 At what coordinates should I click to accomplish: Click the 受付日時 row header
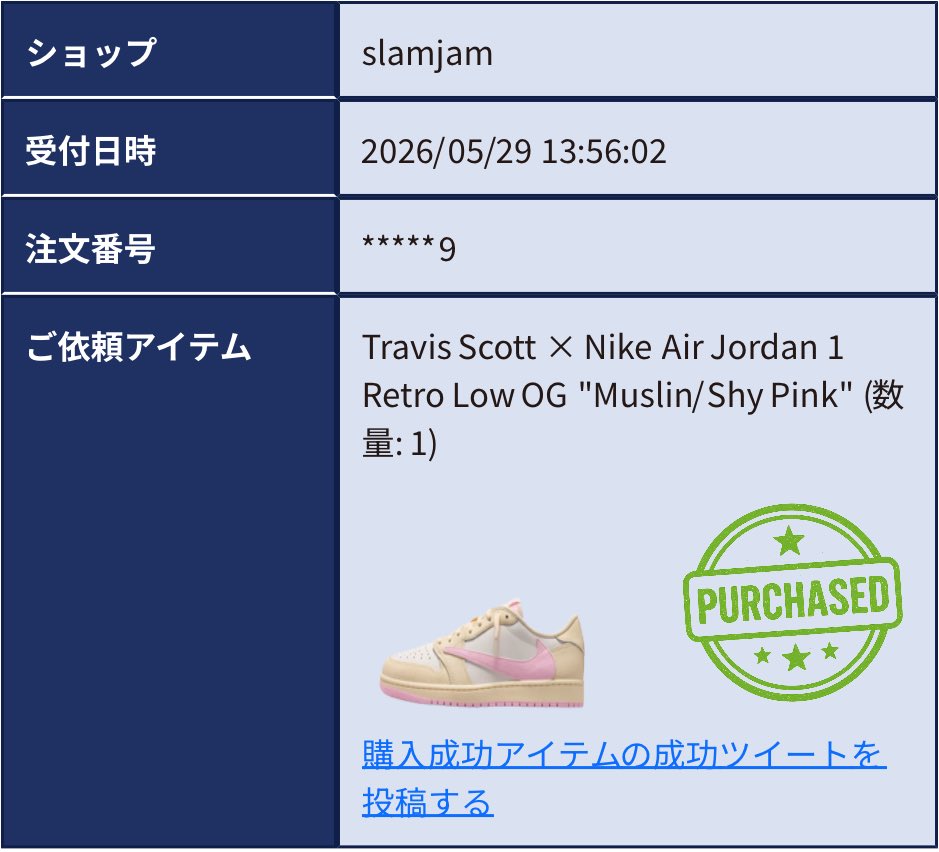(x=90, y=150)
